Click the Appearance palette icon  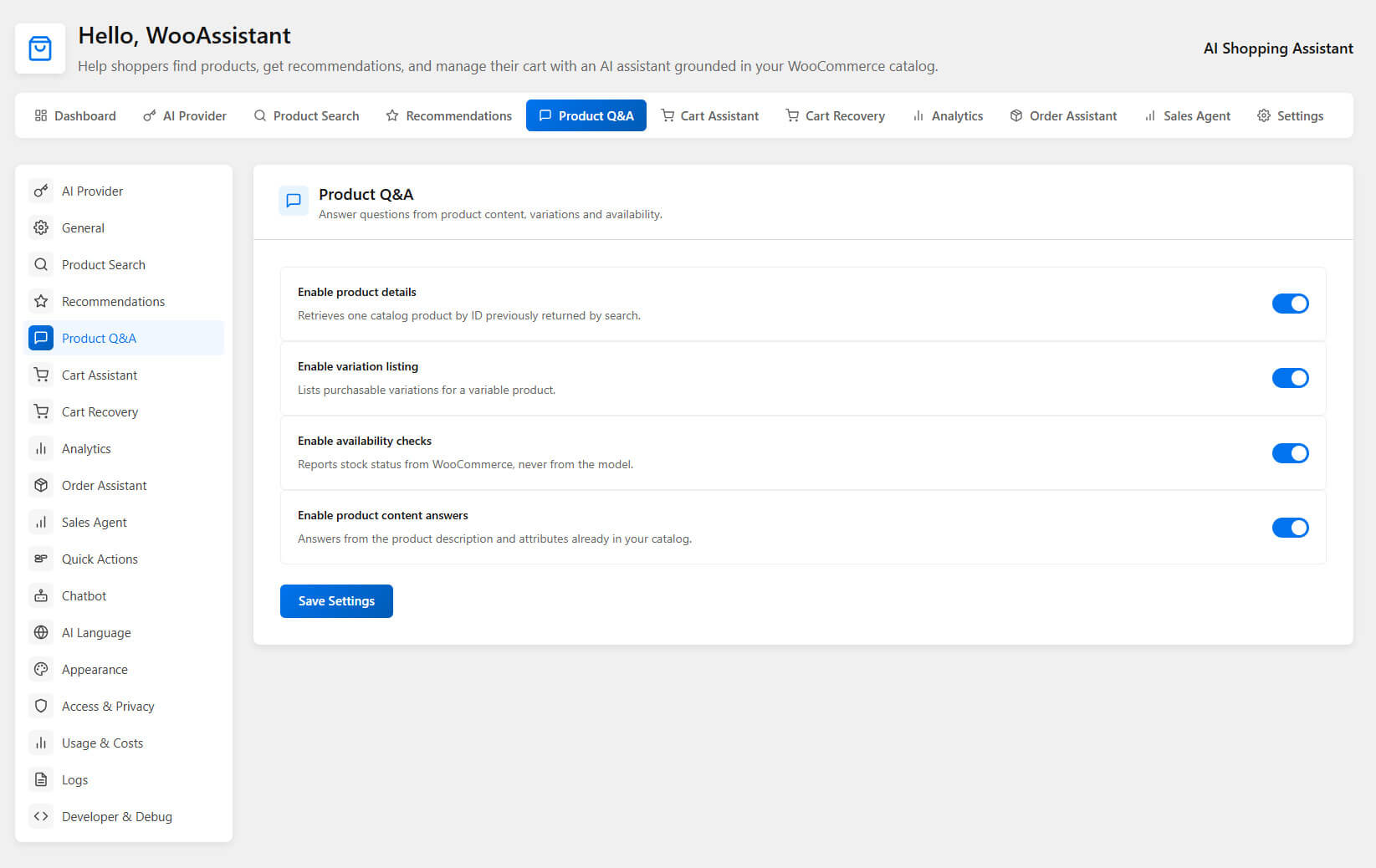(41, 670)
